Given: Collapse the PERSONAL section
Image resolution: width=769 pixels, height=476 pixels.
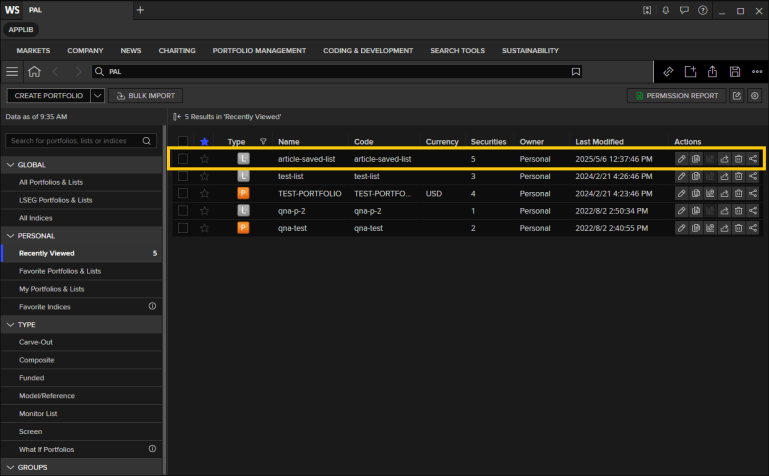Looking at the screenshot, I should pyautogui.click(x=10, y=236).
